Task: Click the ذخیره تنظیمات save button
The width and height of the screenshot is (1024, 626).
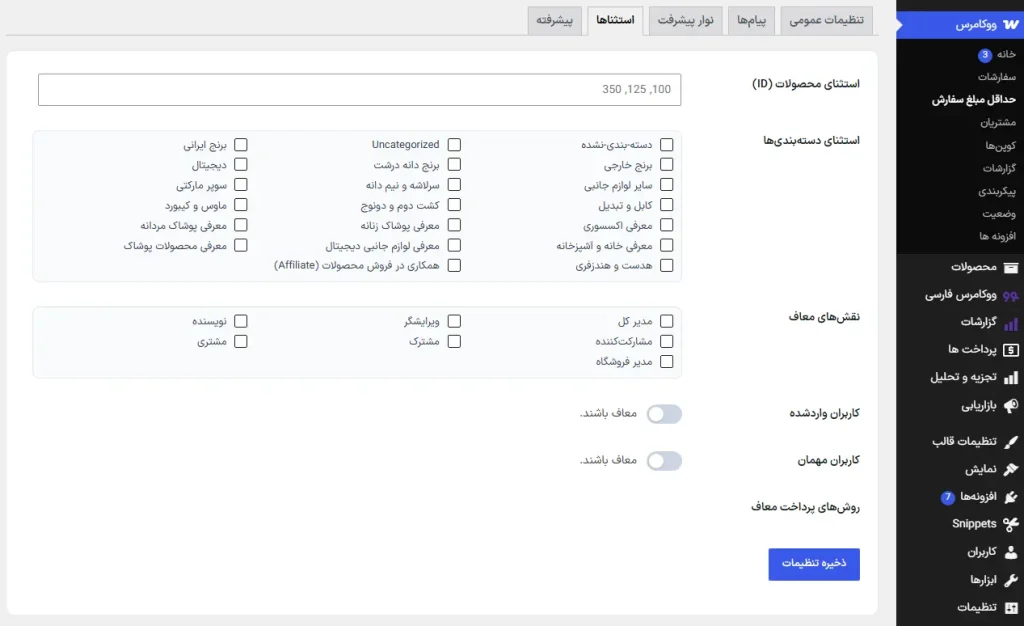Action: 814,564
